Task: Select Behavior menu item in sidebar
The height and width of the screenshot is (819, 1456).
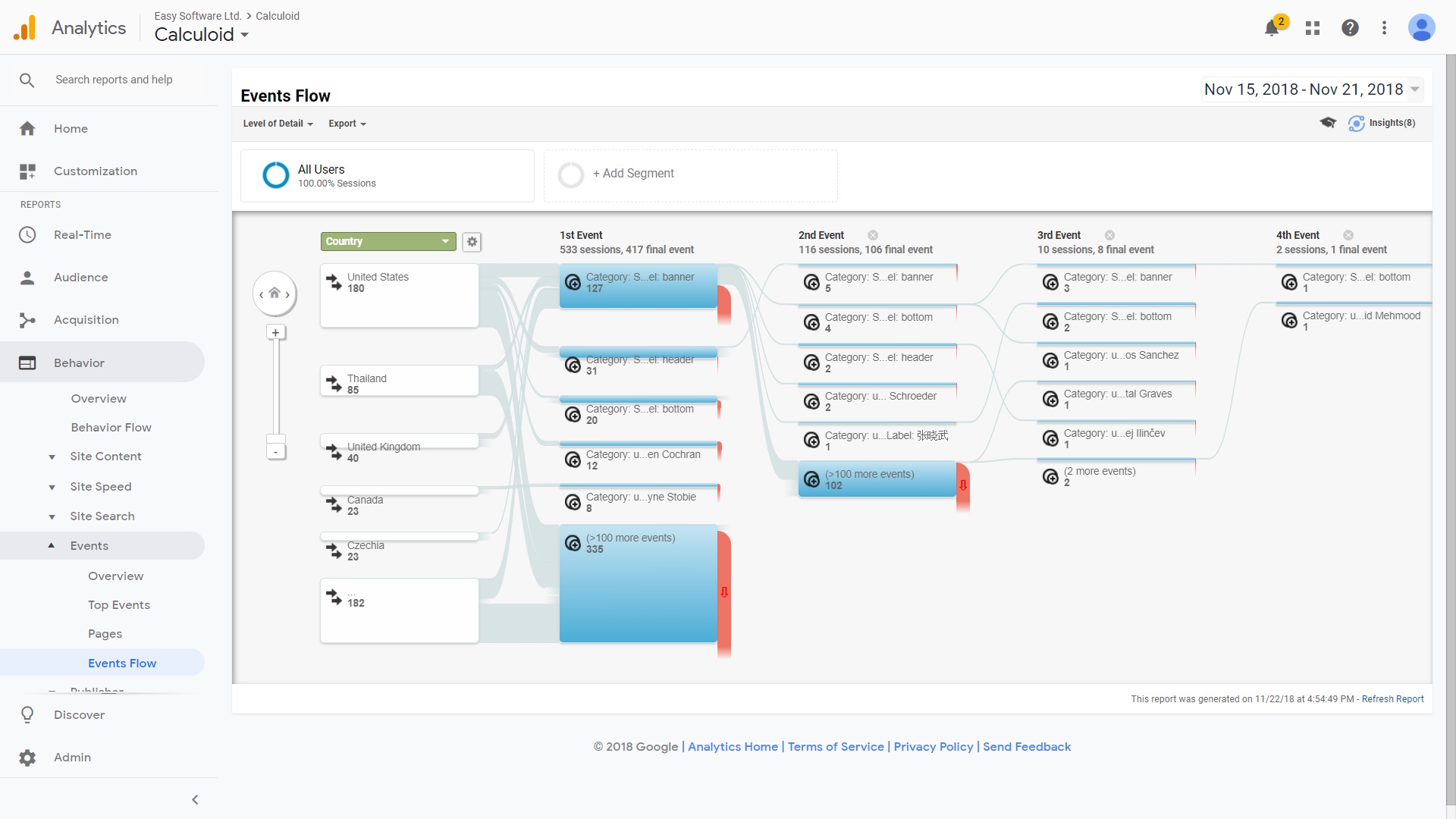Action: click(x=79, y=362)
